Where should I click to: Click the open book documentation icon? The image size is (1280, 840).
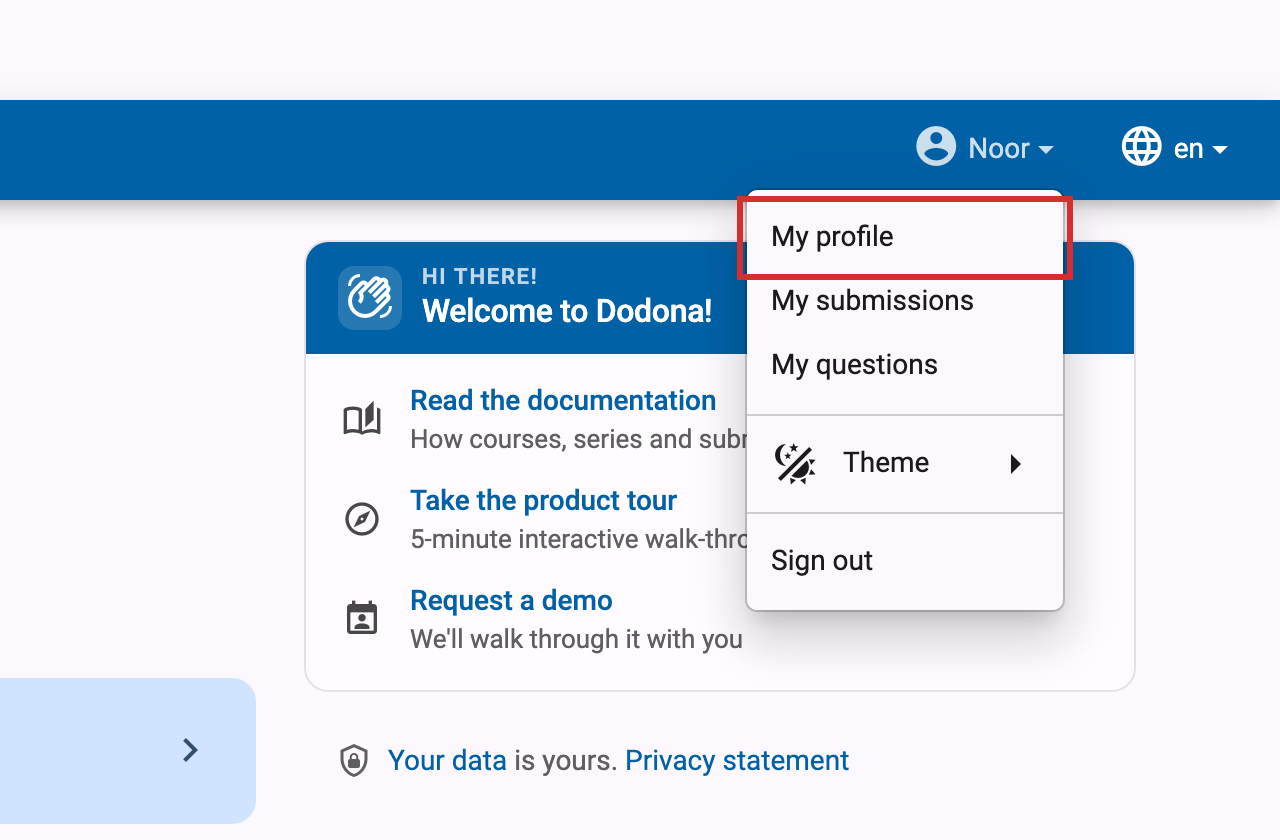(362, 419)
